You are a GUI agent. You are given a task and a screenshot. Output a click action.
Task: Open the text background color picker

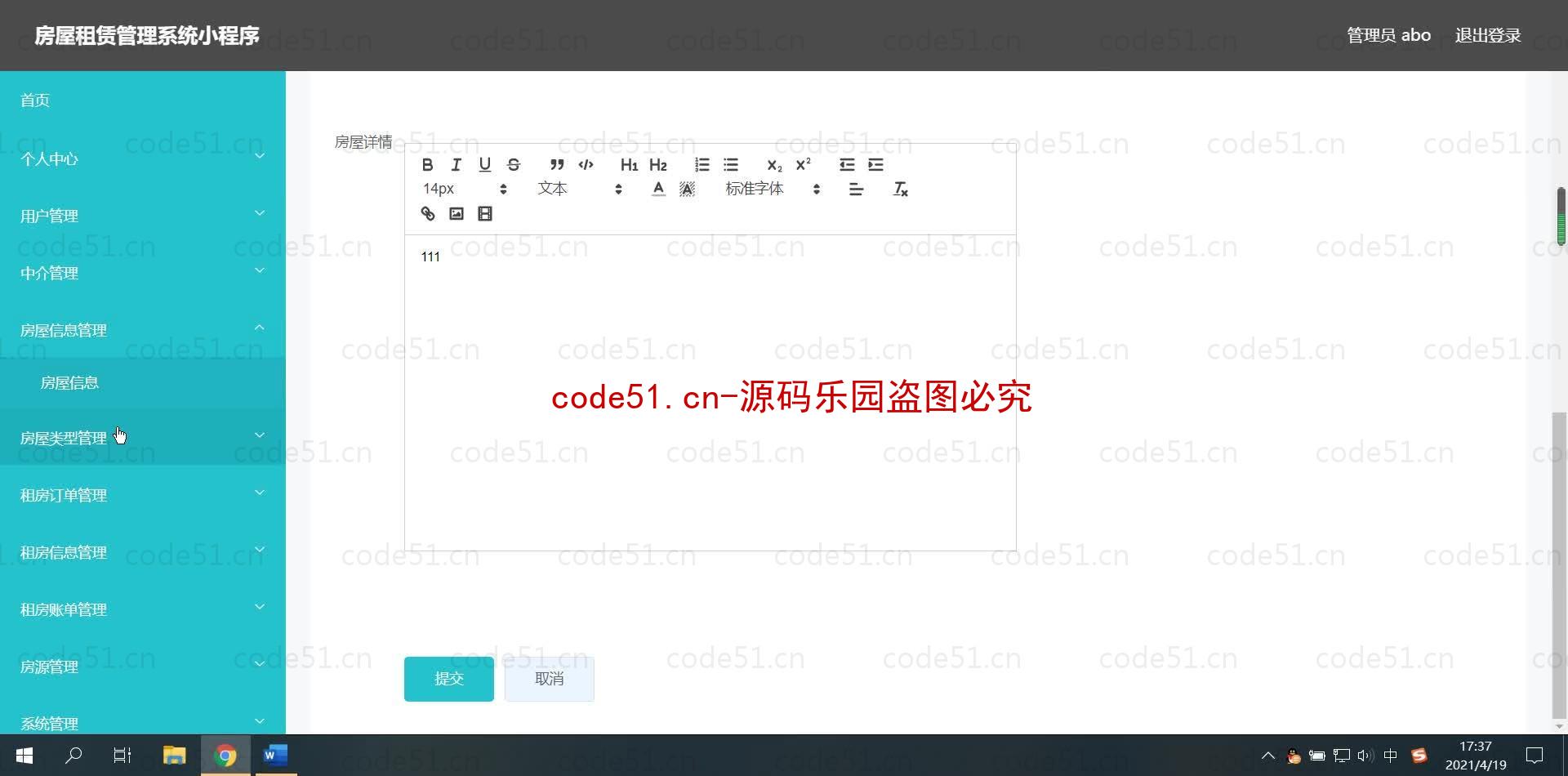tap(687, 190)
